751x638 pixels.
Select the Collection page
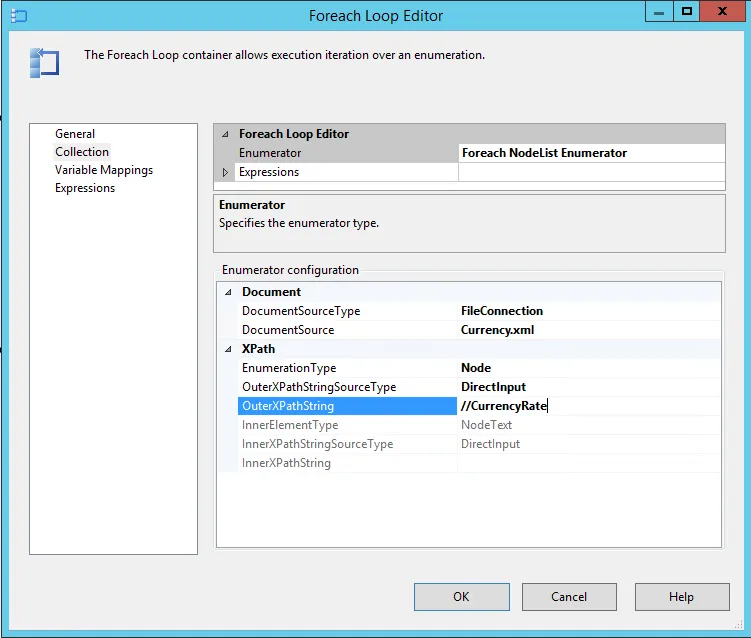click(x=82, y=152)
